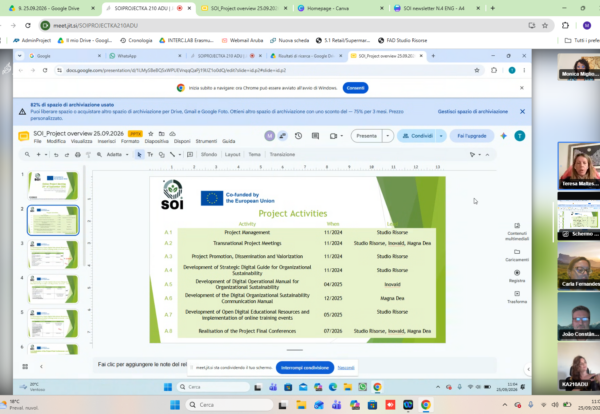Image resolution: width=600 pixels, height=414 pixels.
Task: Star the SOI_Project overview presentation
Action: click(x=151, y=134)
